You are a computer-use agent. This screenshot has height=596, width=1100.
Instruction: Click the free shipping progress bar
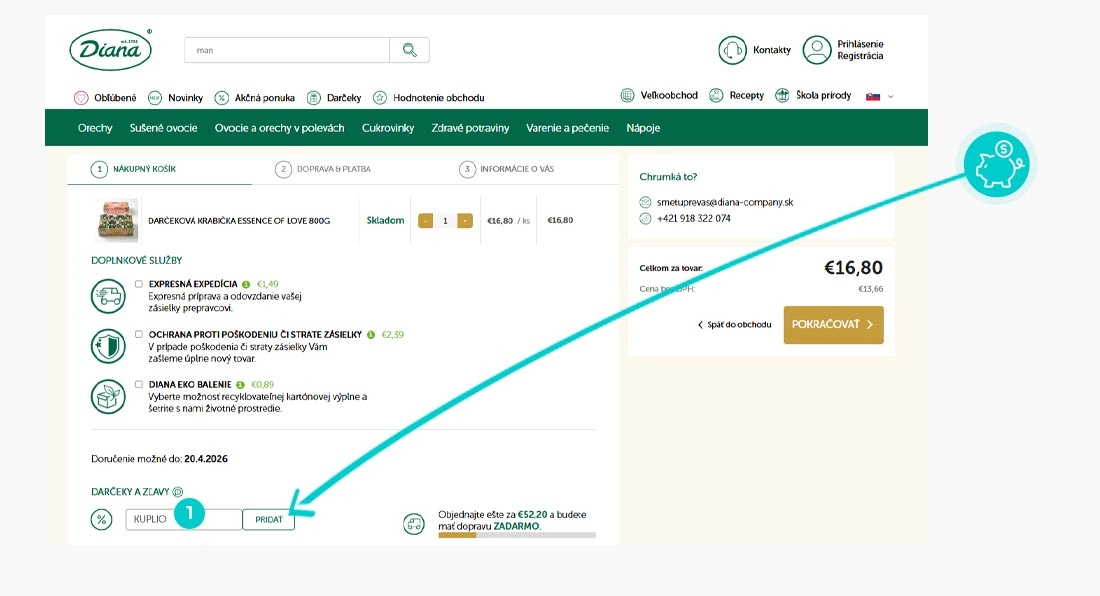click(x=517, y=535)
